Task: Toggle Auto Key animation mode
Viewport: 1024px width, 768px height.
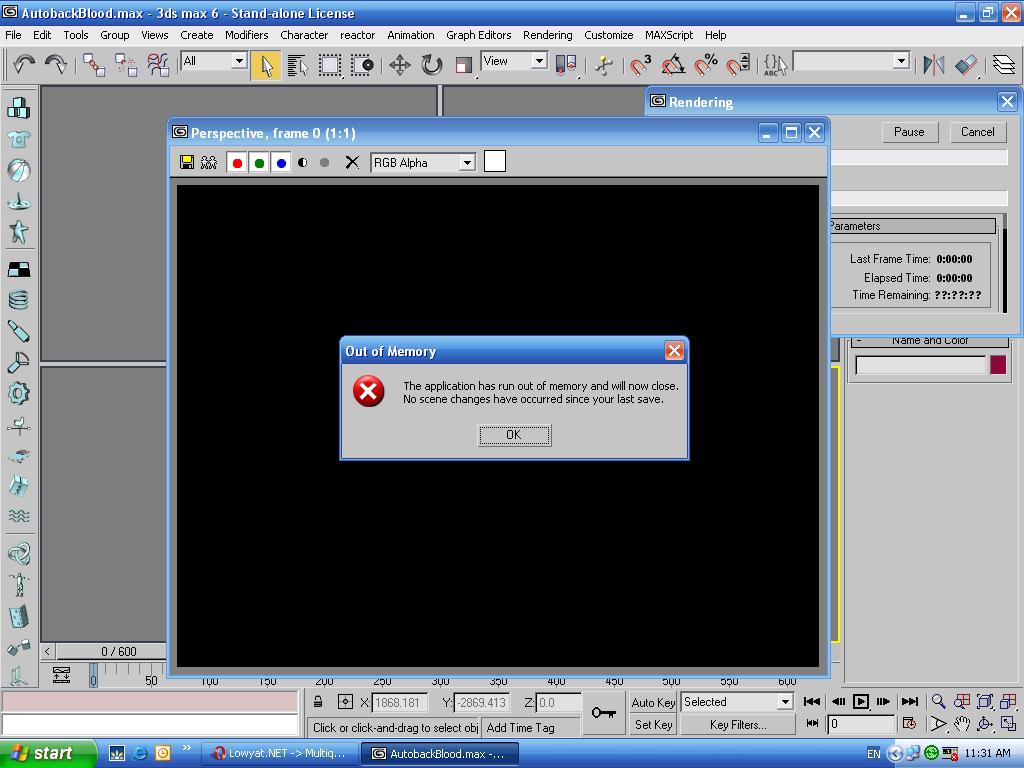Action: tap(652, 702)
